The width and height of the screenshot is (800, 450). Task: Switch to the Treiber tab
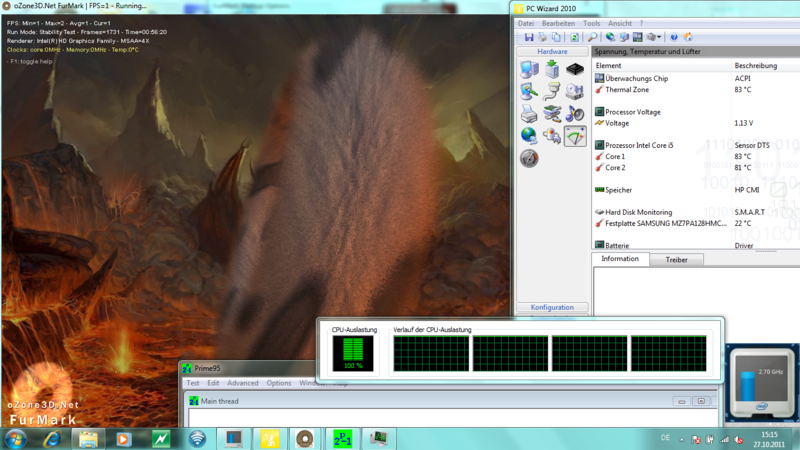[x=677, y=260]
